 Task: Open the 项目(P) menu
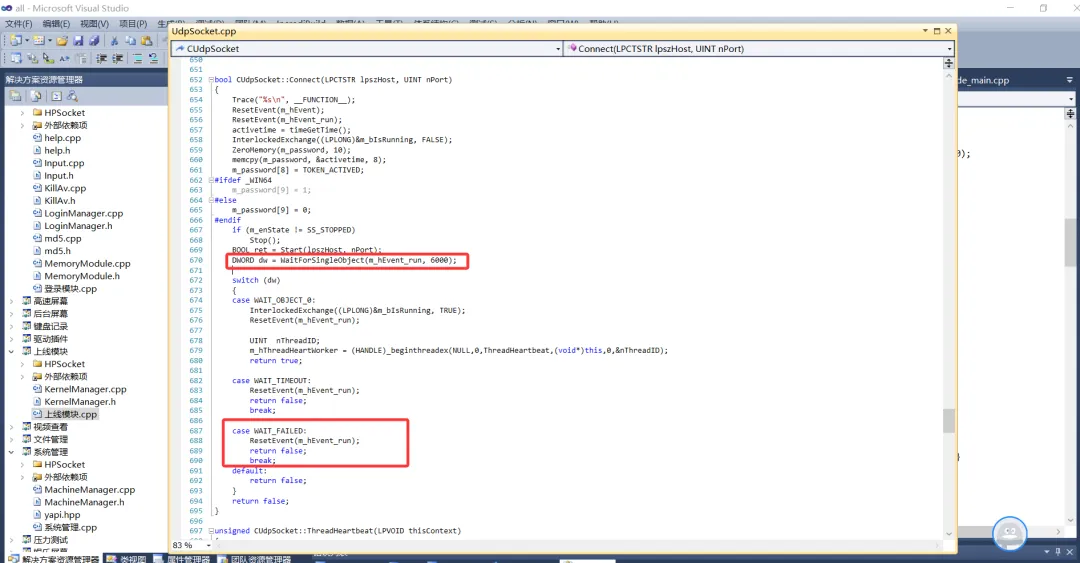click(x=133, y=23)
